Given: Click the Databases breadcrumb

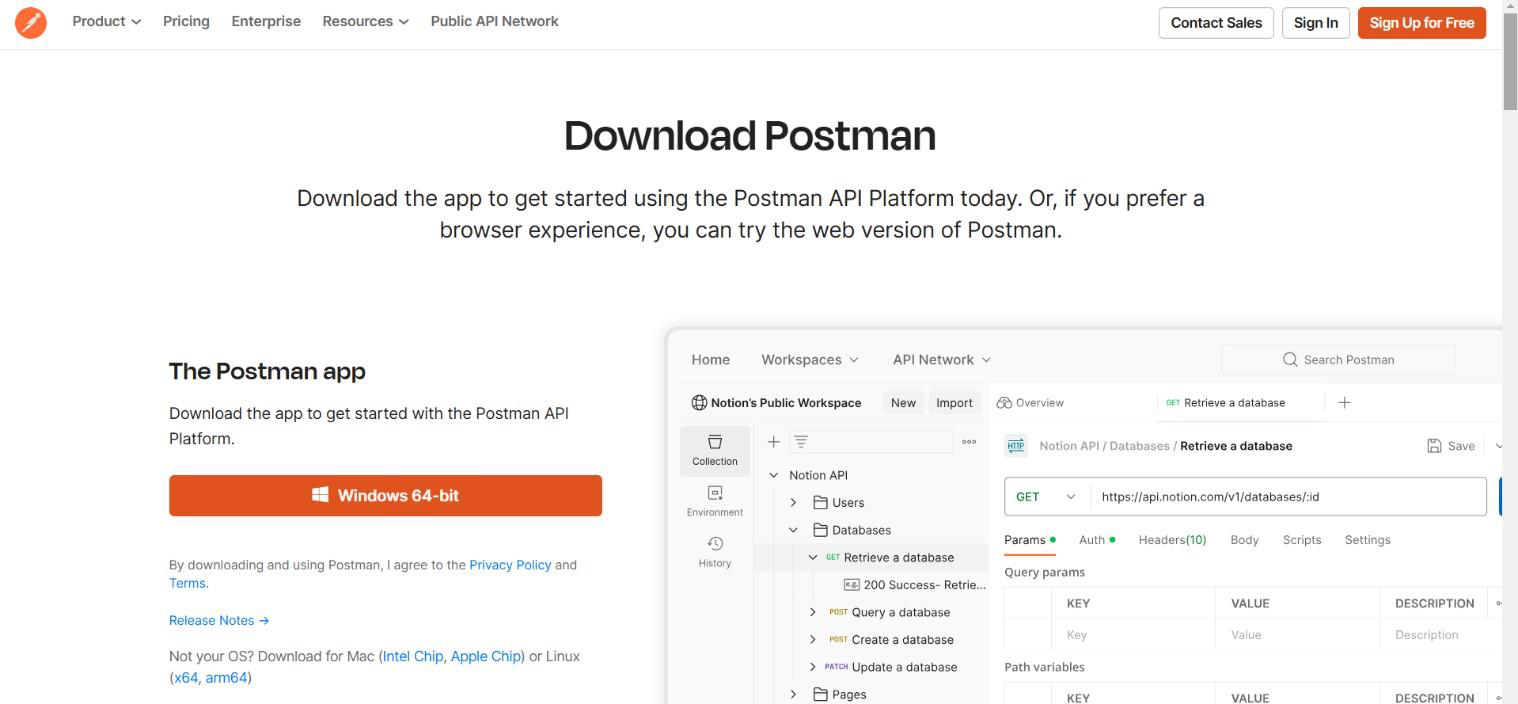Looking at the screenshot, I should tap(1139, 446).
